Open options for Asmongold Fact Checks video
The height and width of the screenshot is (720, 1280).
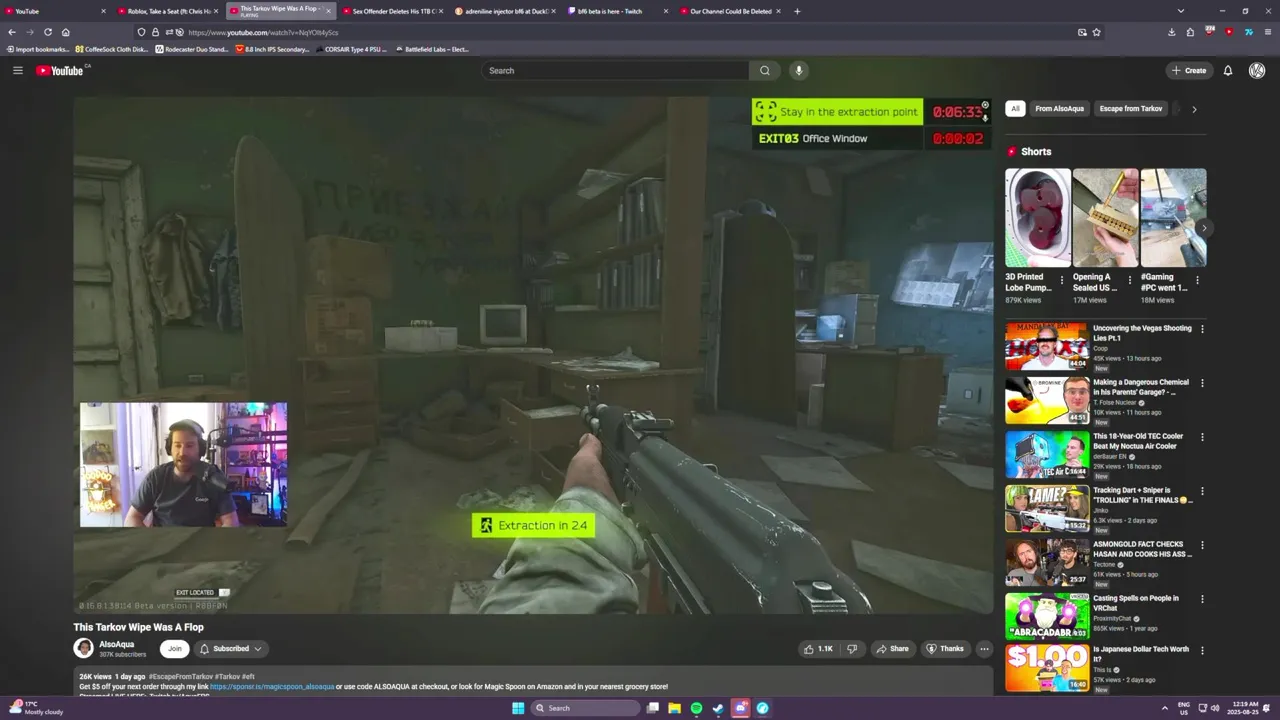[1202, 545]
